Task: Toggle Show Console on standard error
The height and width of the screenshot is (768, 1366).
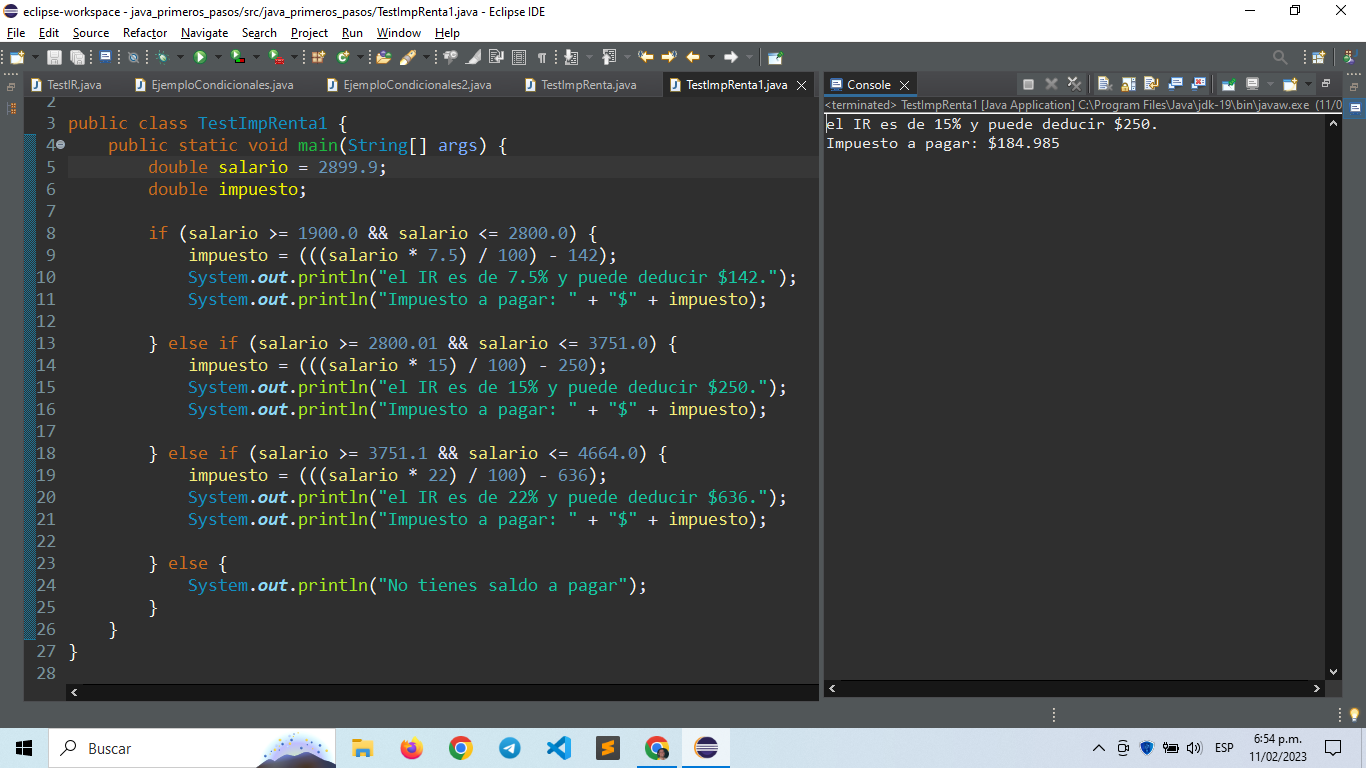Action: coord(1198,84)
